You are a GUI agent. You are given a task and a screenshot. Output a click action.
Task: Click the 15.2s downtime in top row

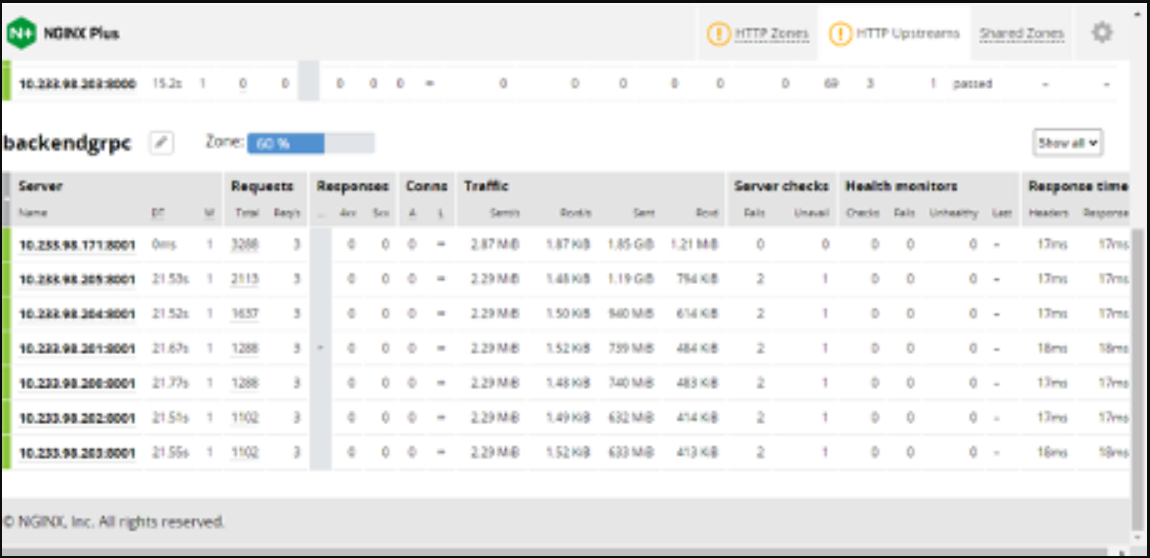pos(166,84)
